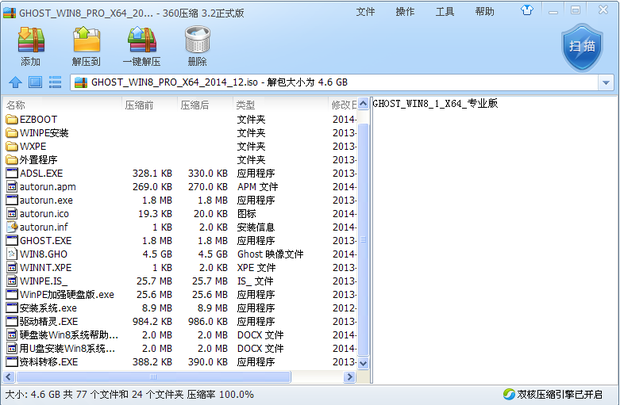Expand the address bar path dropdown

click(x=606, y=83)
